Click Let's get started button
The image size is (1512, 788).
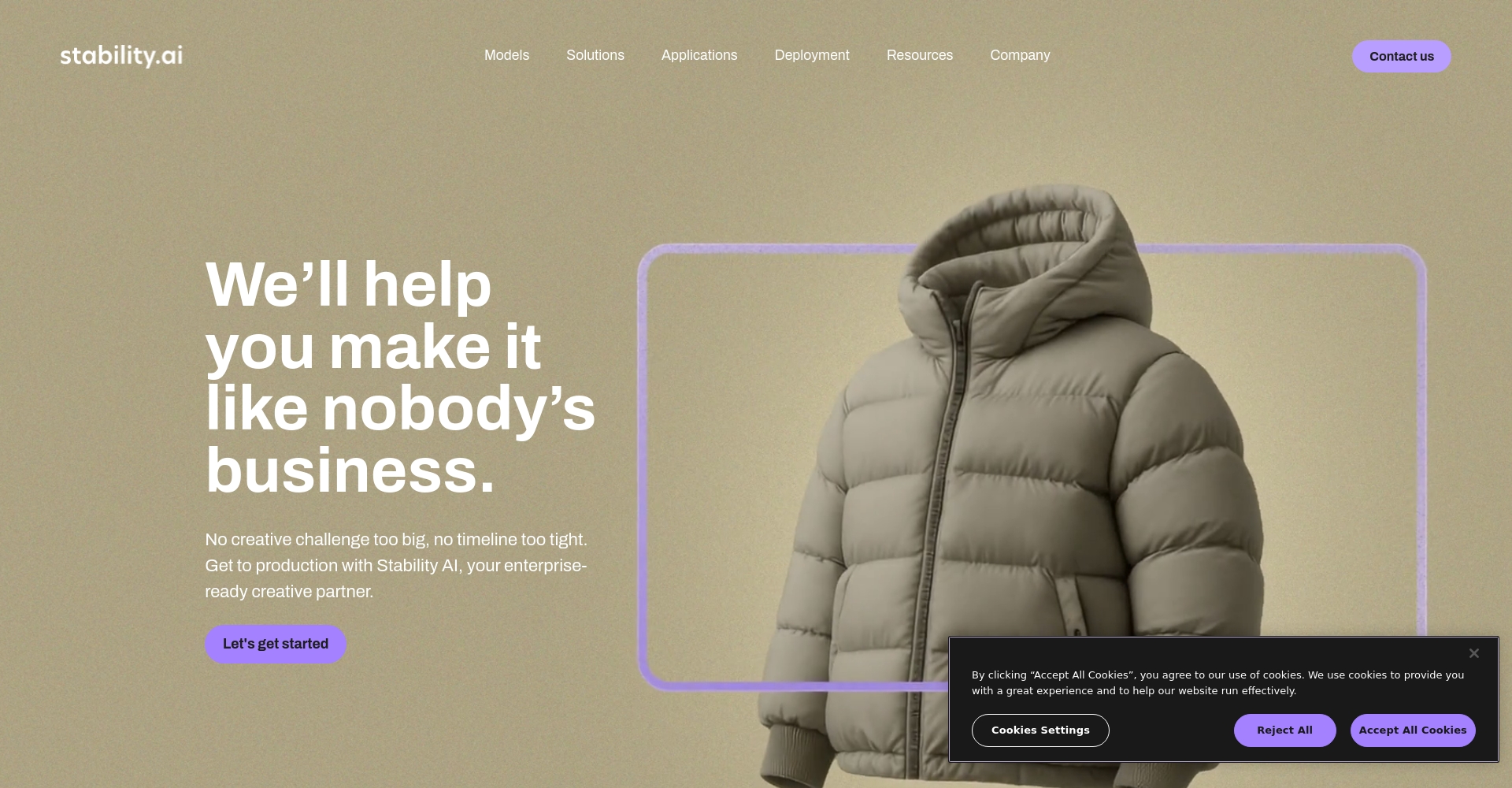pos(275,644)
